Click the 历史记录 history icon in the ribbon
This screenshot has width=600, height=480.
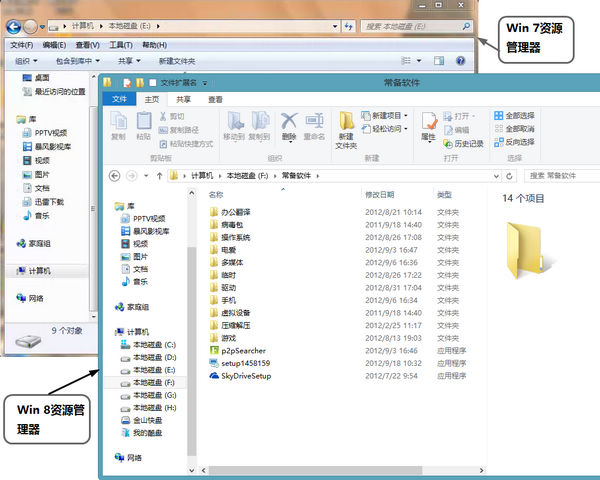click(x=463, y=143)
